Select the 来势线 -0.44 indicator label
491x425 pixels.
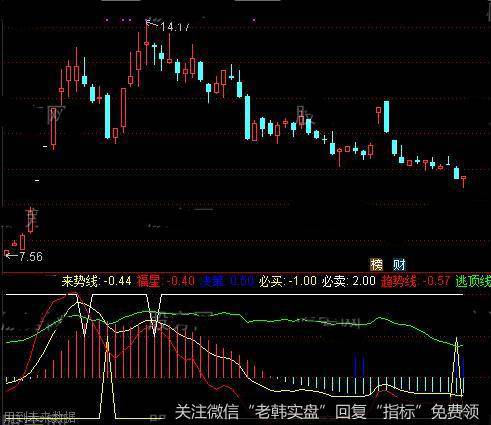click(96, 281)
